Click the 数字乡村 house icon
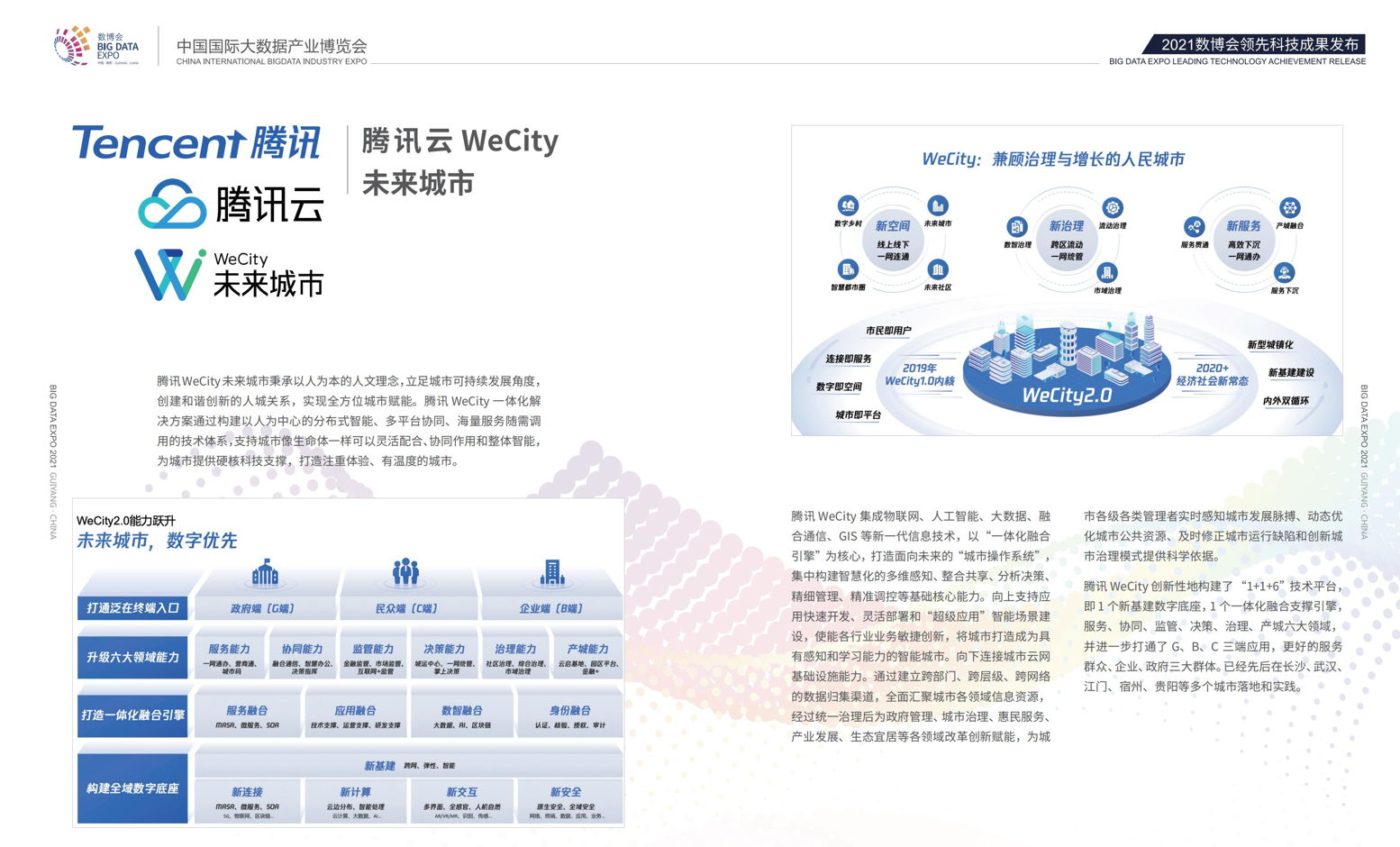This screenshot has width=1400, height=847. point(848,205)
